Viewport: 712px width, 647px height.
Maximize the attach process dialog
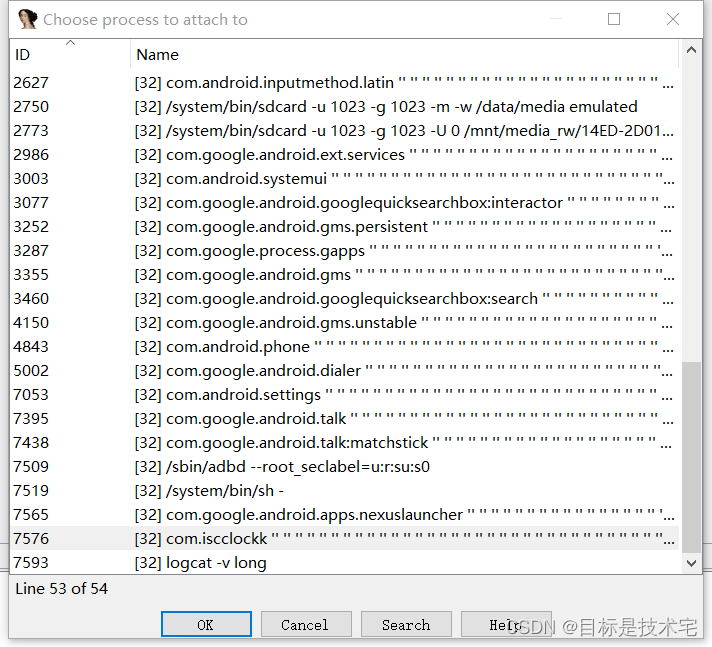coord(614,19)
